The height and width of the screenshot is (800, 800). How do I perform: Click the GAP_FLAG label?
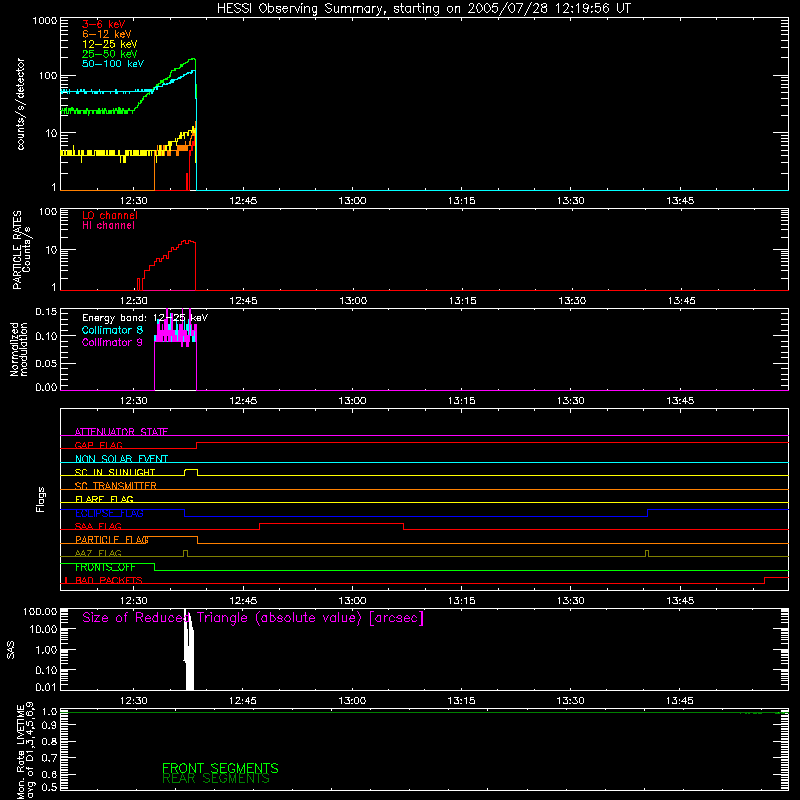point(98,445)
